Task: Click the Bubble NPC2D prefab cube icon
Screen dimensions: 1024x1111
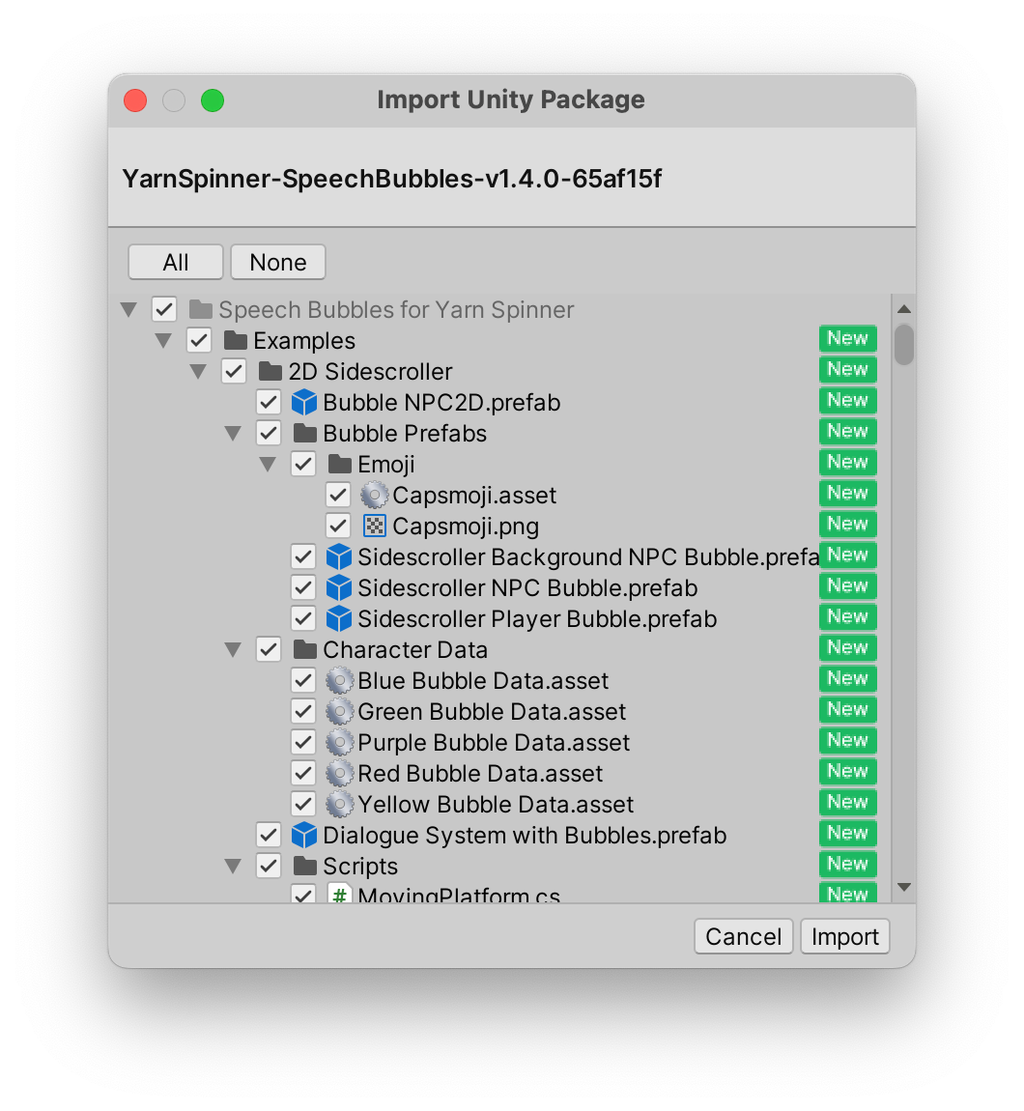Action: (x=304, y=402)
